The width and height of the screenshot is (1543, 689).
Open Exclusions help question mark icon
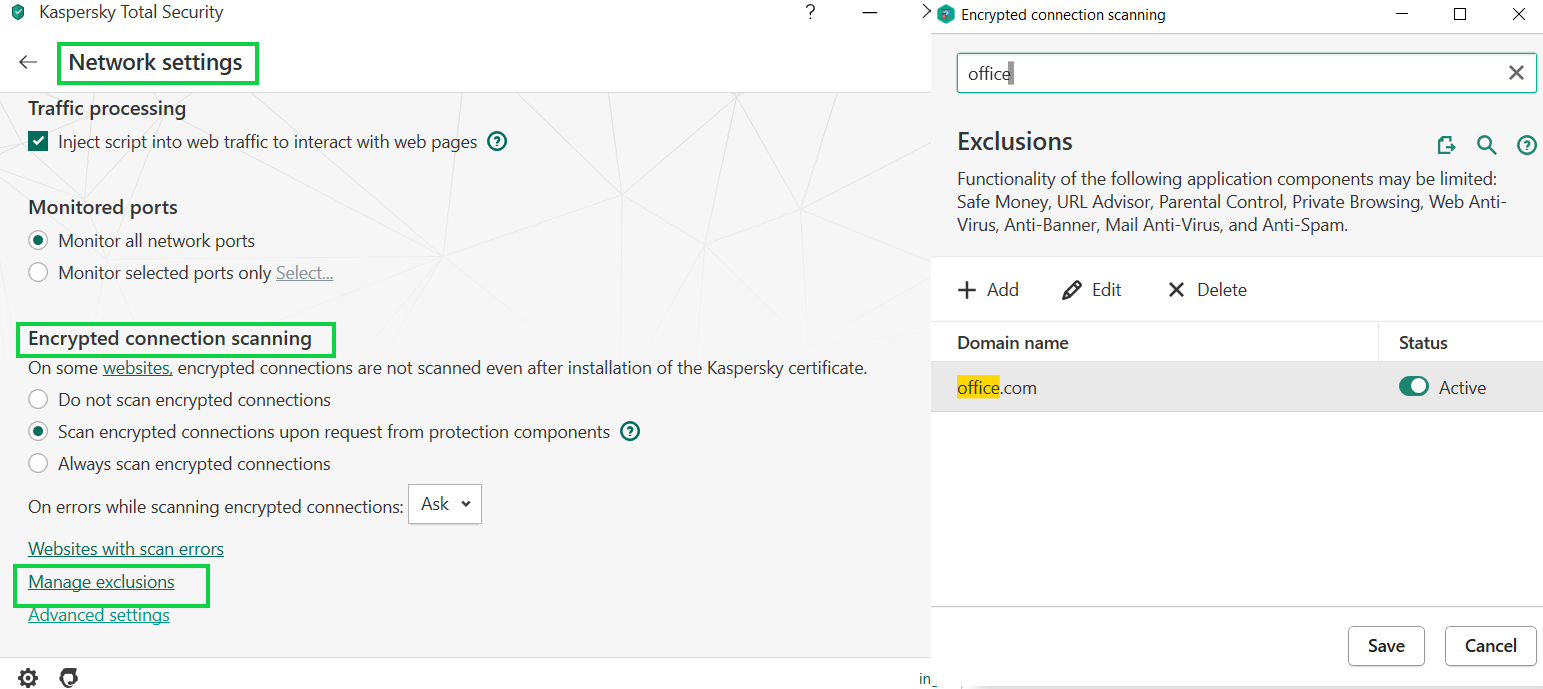(x=1526, y=146)
